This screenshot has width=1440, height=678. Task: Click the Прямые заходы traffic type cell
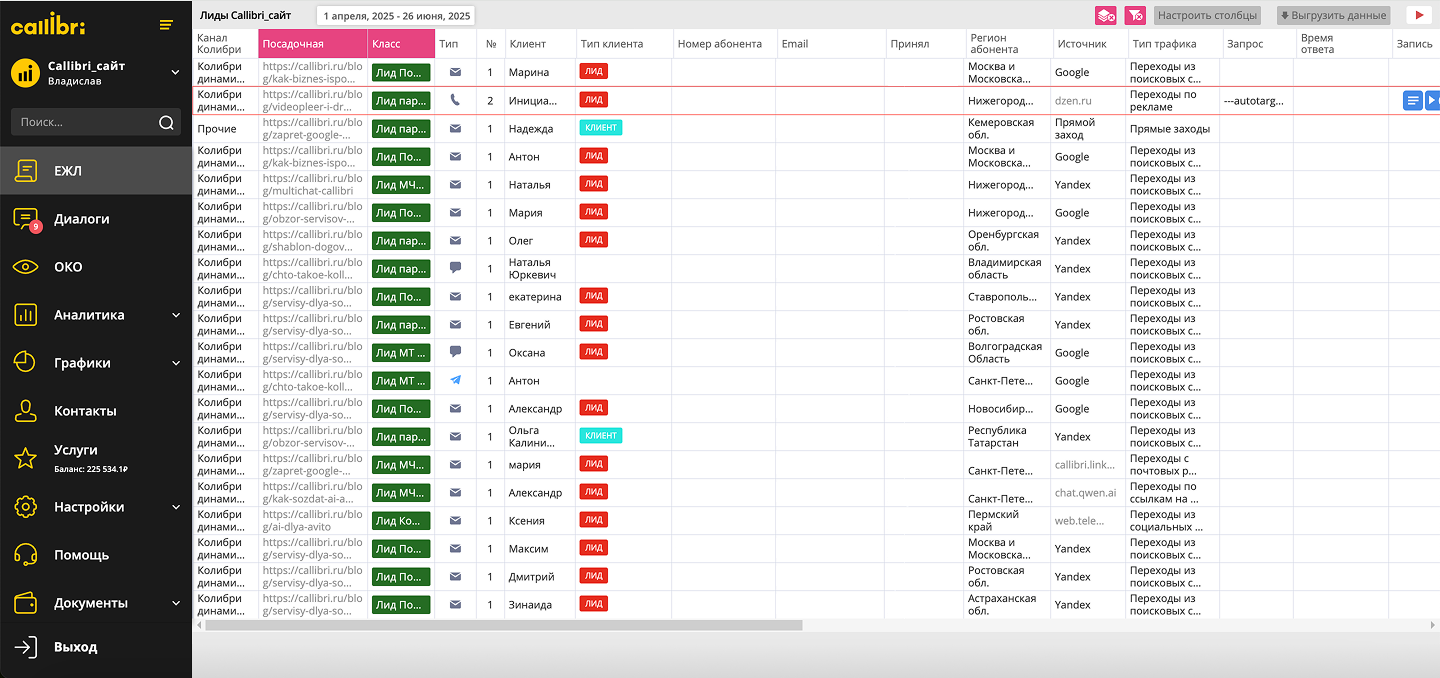(x=1170, y=128)
